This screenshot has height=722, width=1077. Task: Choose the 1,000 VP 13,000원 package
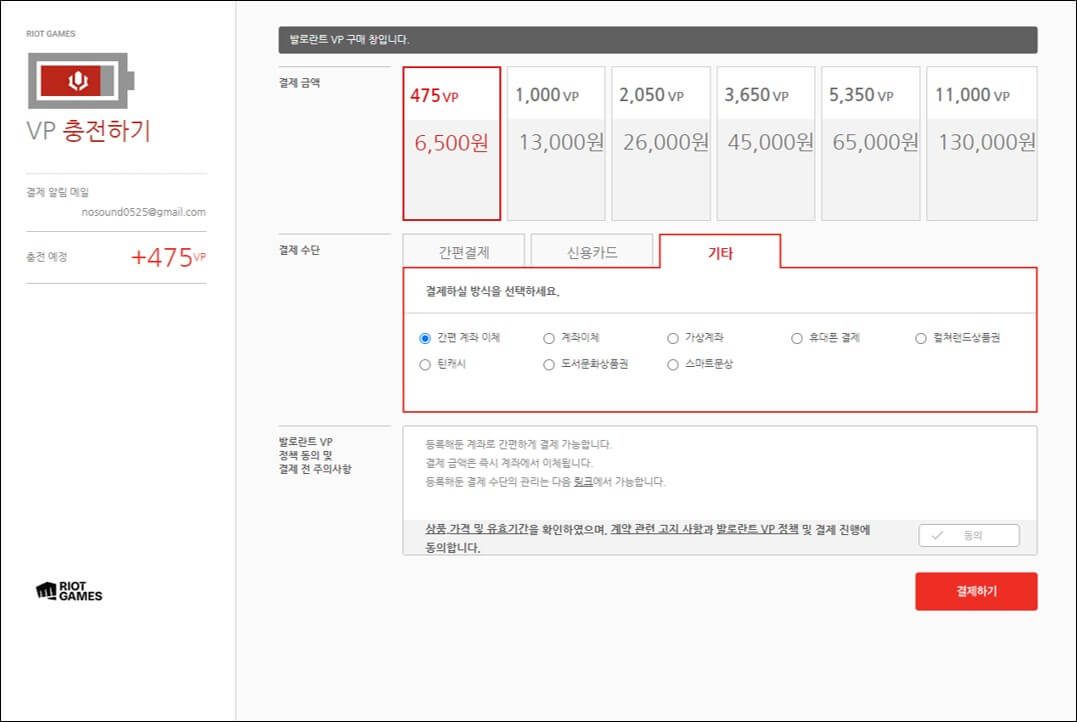click(556, 143)
